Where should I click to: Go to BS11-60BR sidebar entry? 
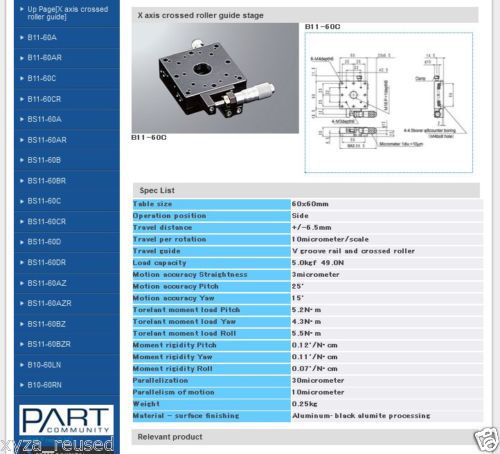(x=47, y=181)
